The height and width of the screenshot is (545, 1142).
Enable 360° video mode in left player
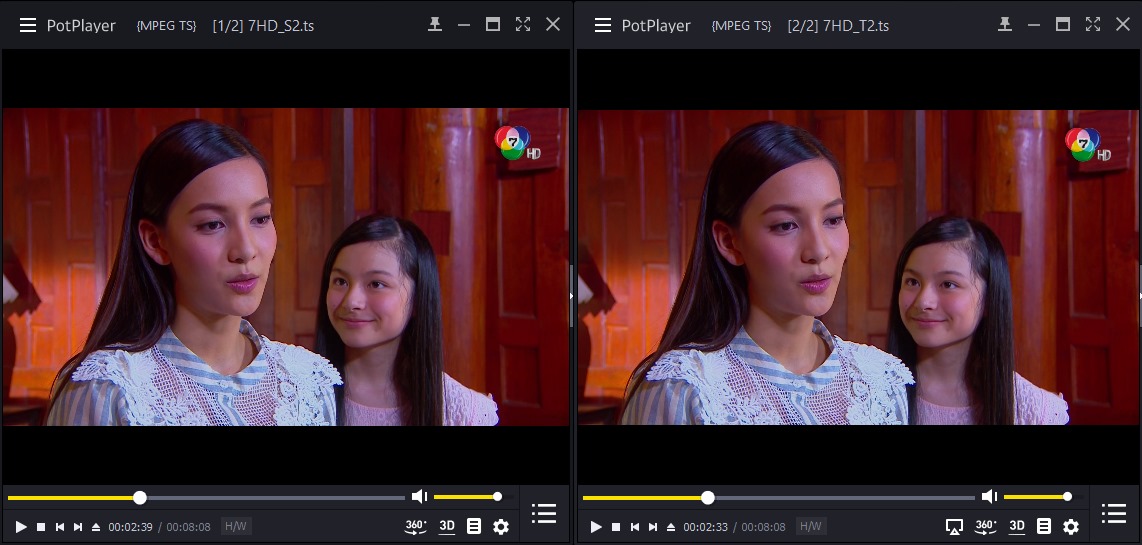416,526
